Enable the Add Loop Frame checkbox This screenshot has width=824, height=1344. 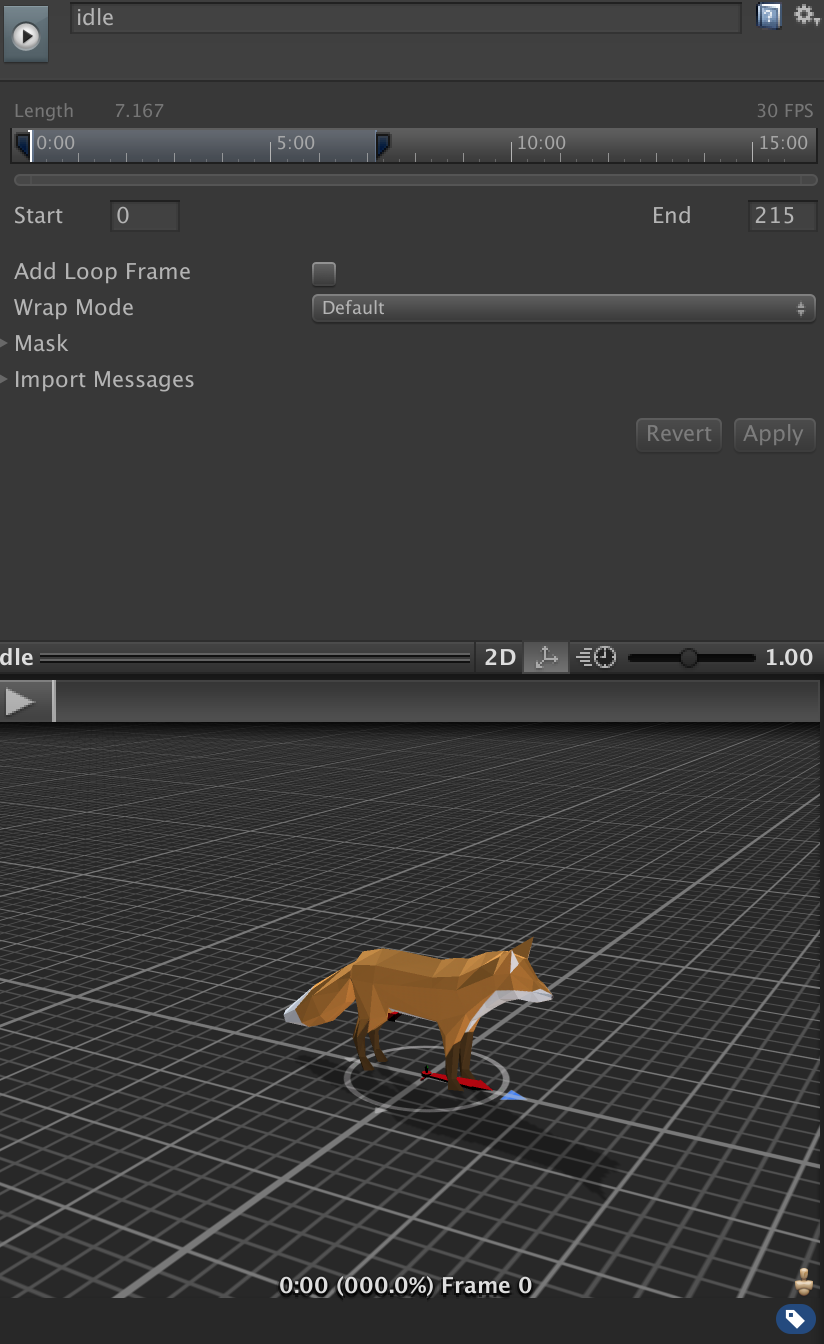[x=324, y=273]
